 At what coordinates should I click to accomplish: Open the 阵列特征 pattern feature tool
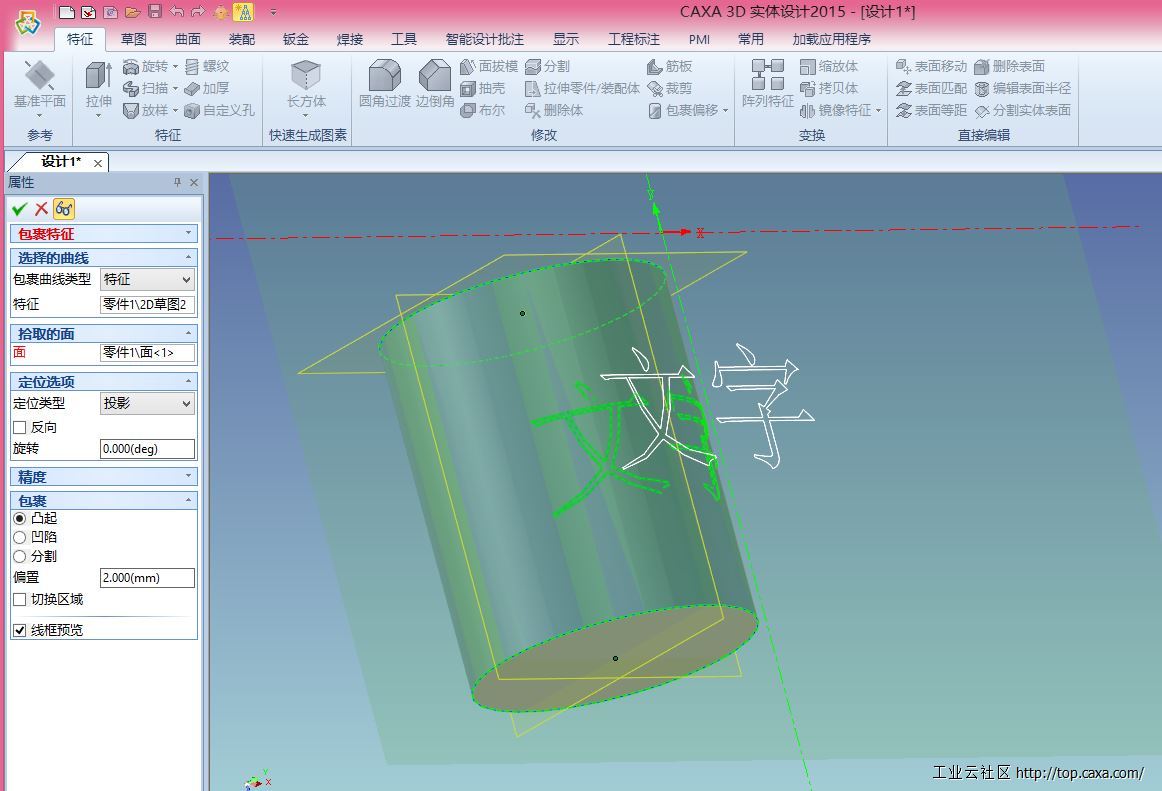[767, 78]
